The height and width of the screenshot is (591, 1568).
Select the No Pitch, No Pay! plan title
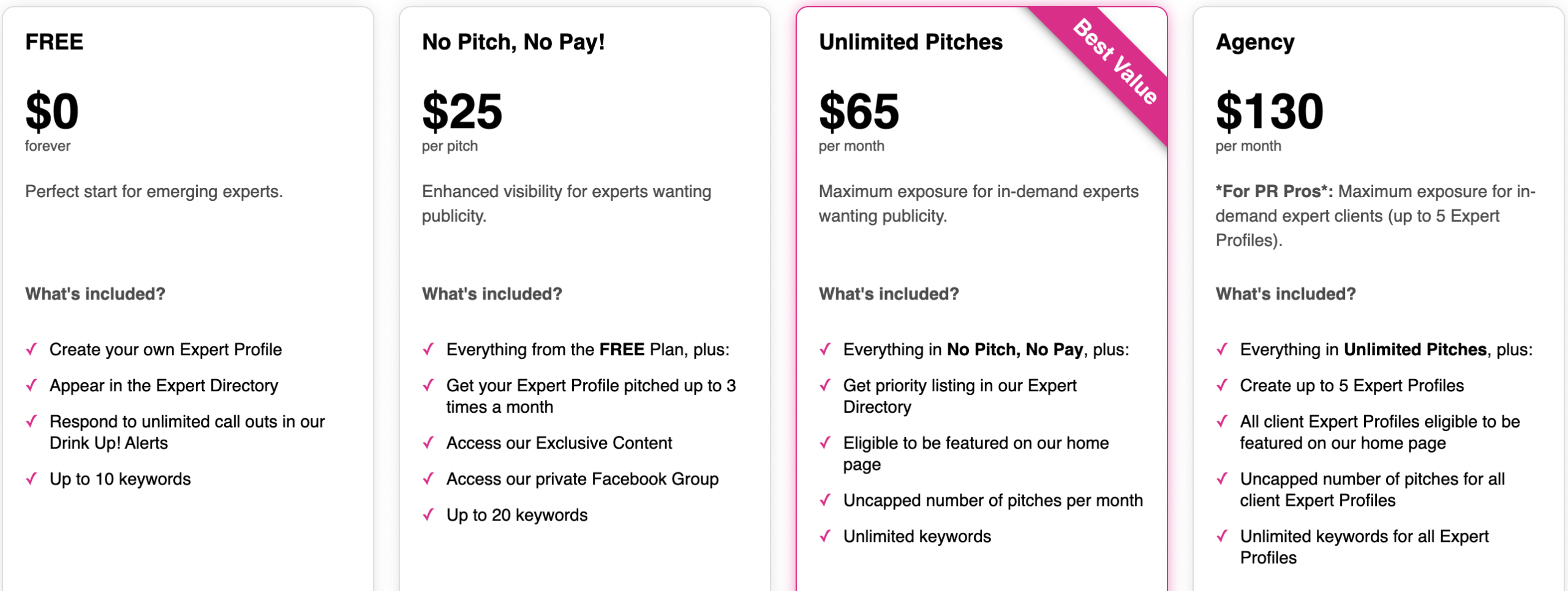(513, 42)
